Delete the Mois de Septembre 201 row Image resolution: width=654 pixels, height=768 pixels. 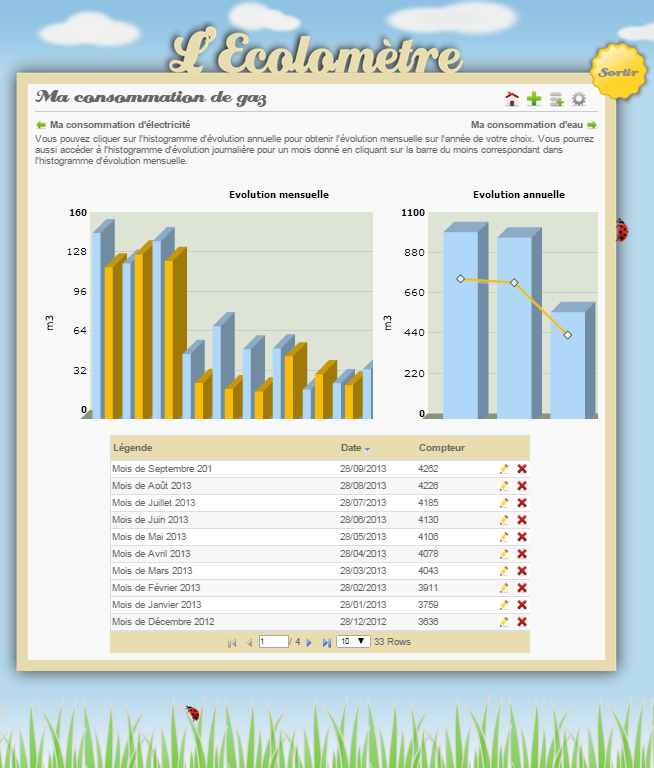[522, 469]
